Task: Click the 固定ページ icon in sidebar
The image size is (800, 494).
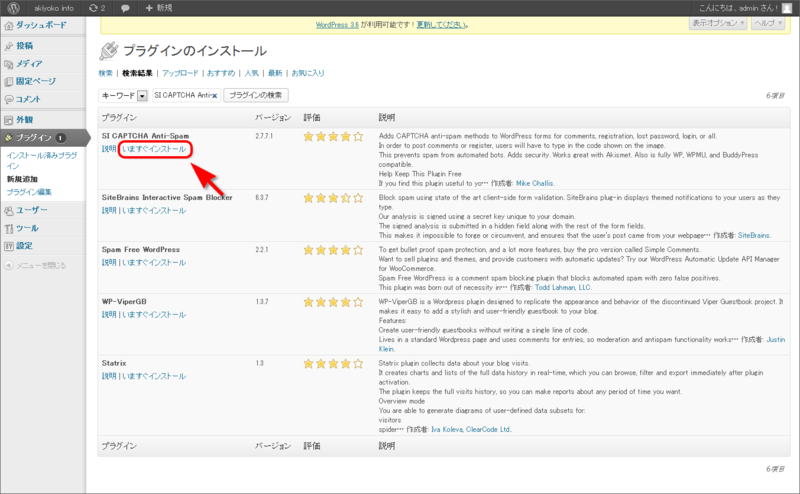Action: (x=9, y=82)
